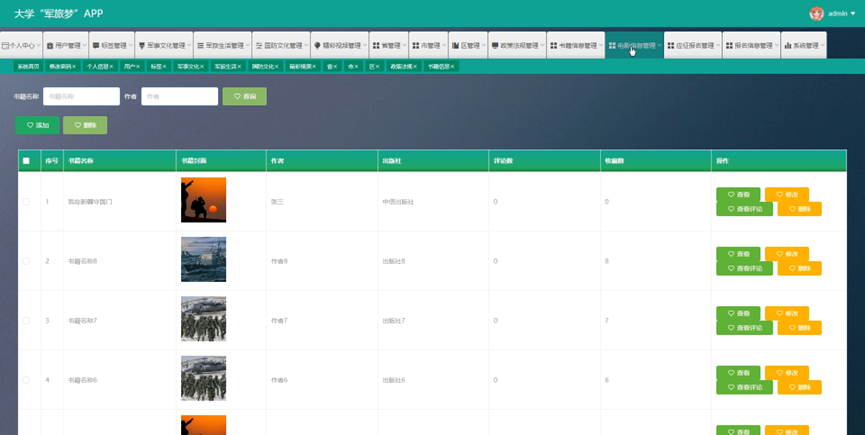Screen dimensions: 865x435
Task: Expand the 应征报名管理 dropdown chevron
Action: click(x=717, y=46)
